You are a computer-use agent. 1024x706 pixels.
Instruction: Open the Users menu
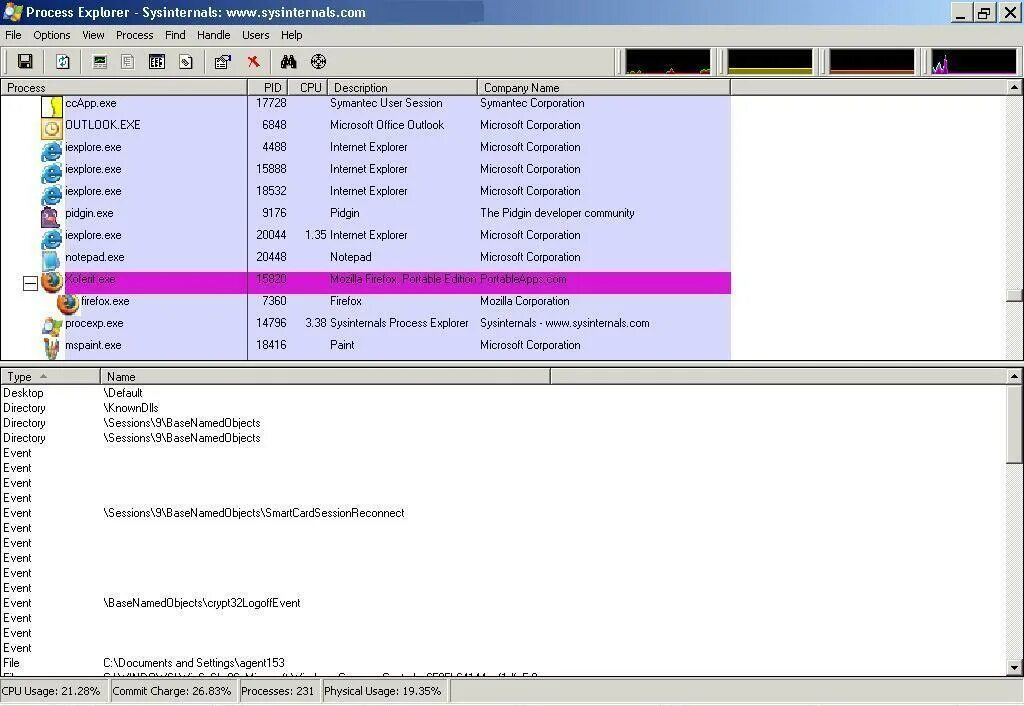pyautogui.click(x=255, y=35)
